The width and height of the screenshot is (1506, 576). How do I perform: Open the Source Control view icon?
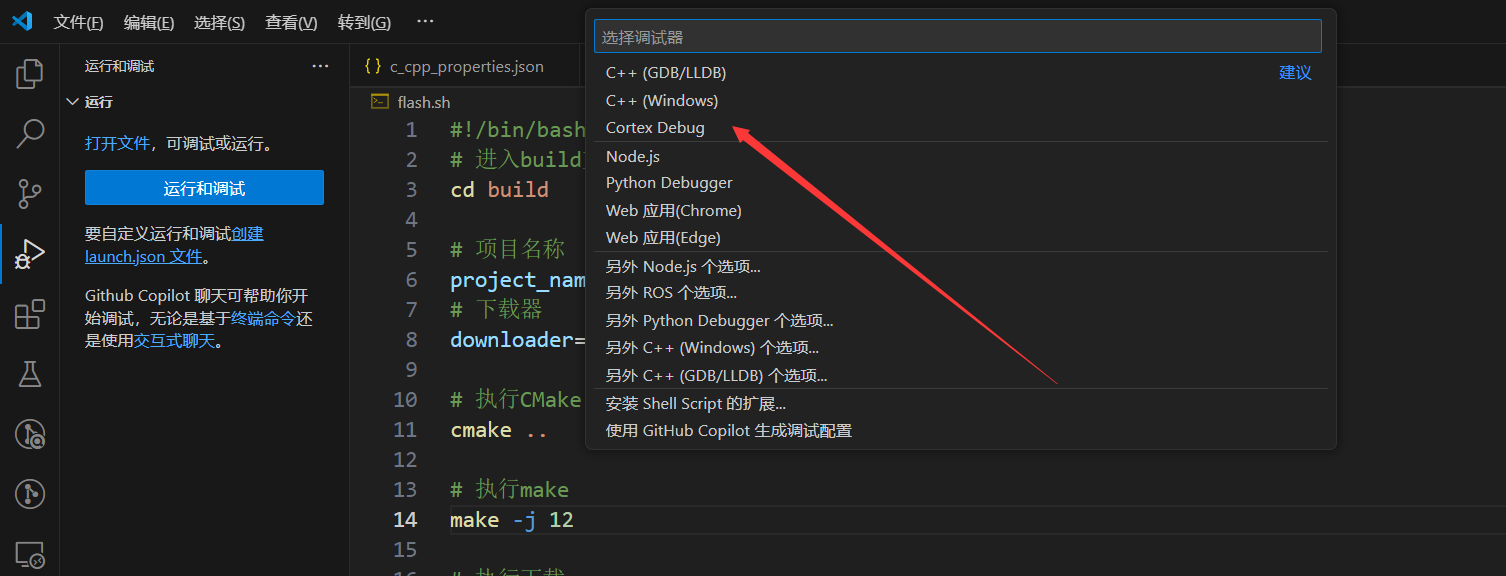(x=30, y=194)
